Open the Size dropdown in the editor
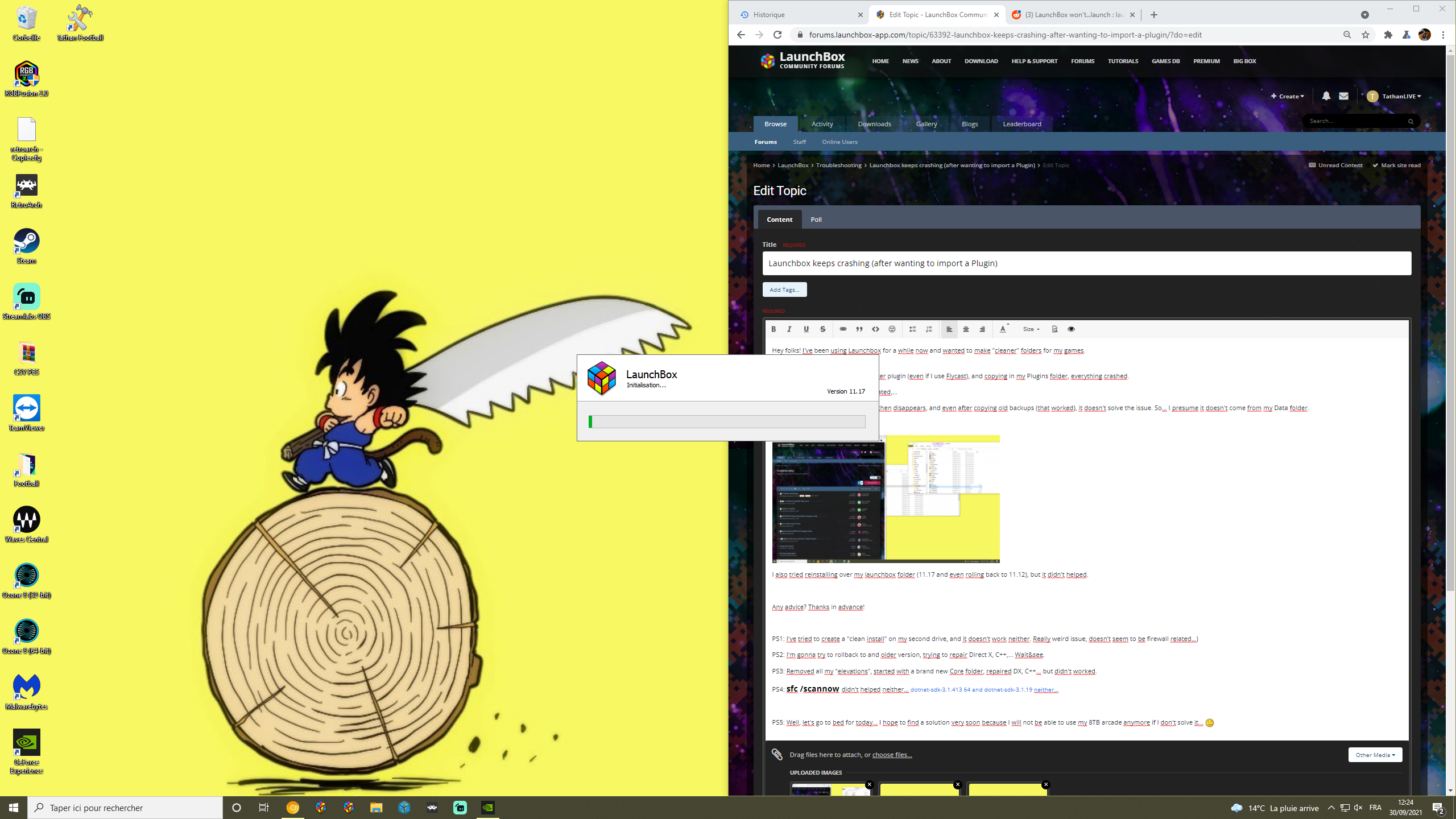 click(1031, 329)
